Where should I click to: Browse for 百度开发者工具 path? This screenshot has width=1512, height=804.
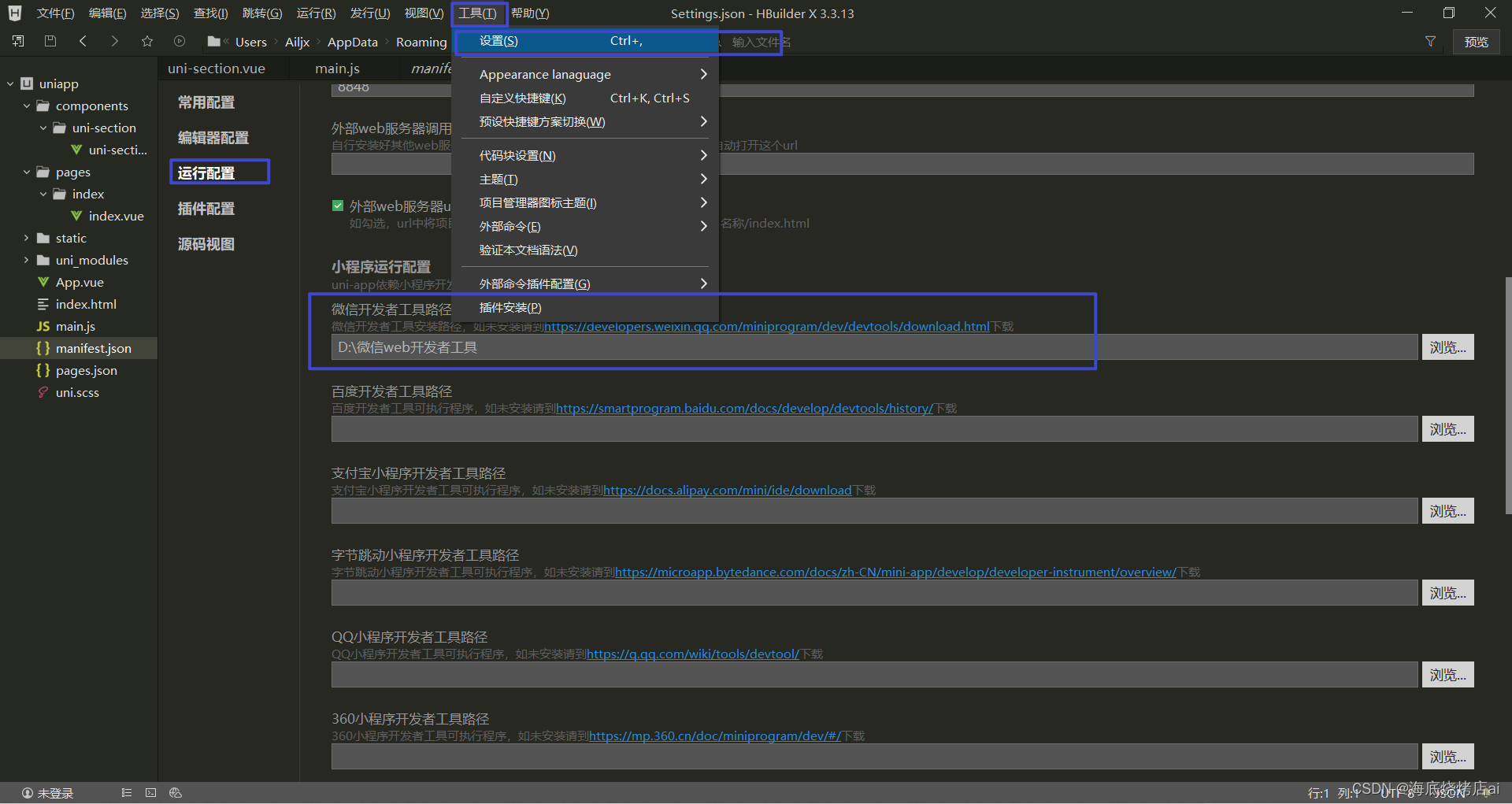tap(1447, 429)
